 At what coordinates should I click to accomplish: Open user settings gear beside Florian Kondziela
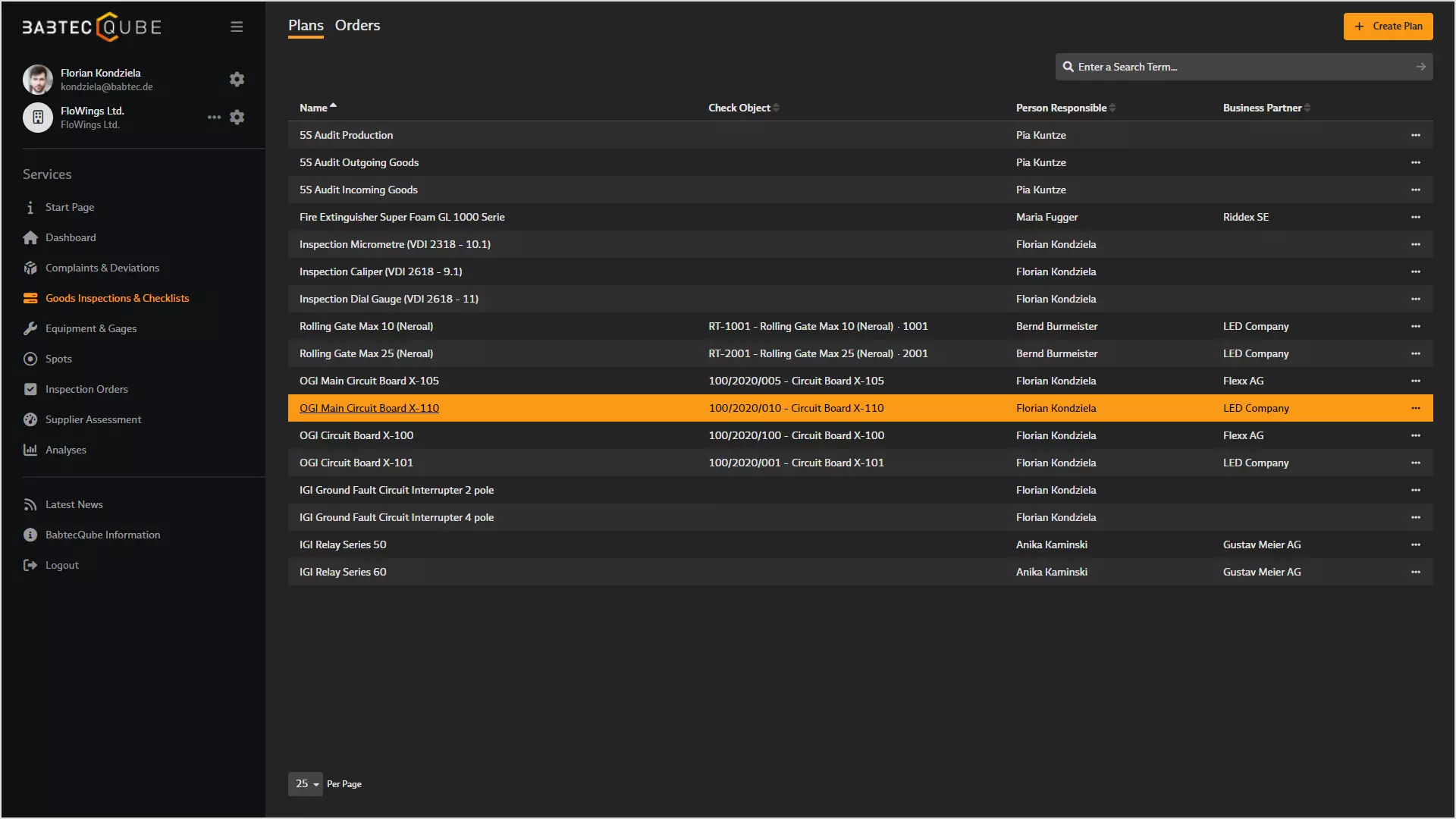[x=237, y=79]
